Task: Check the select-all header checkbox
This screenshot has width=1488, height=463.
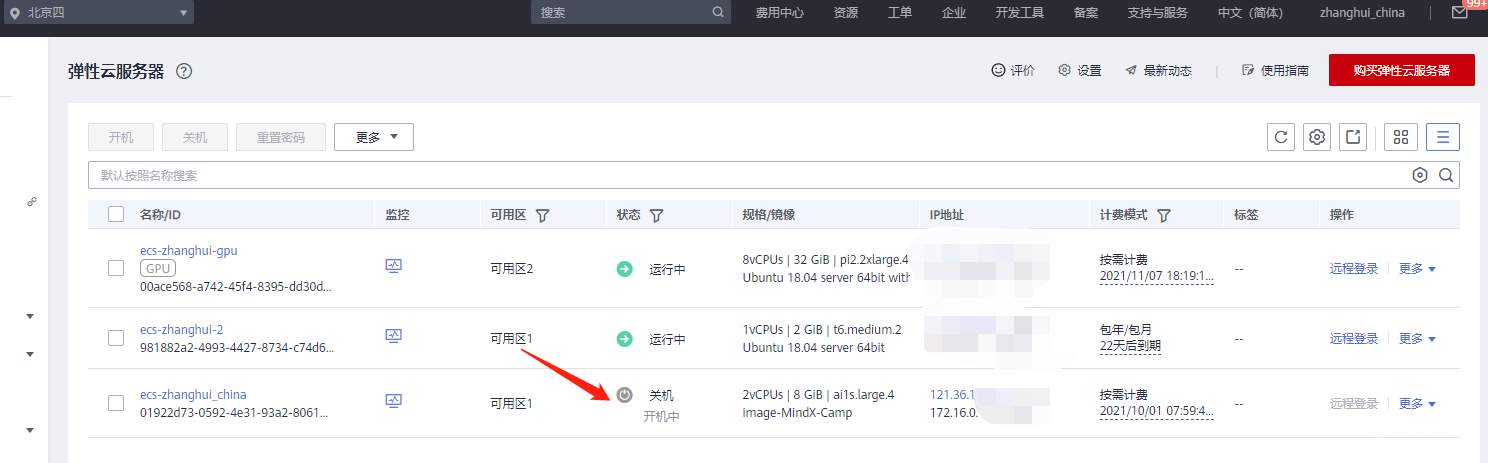Action: point(116,214)
